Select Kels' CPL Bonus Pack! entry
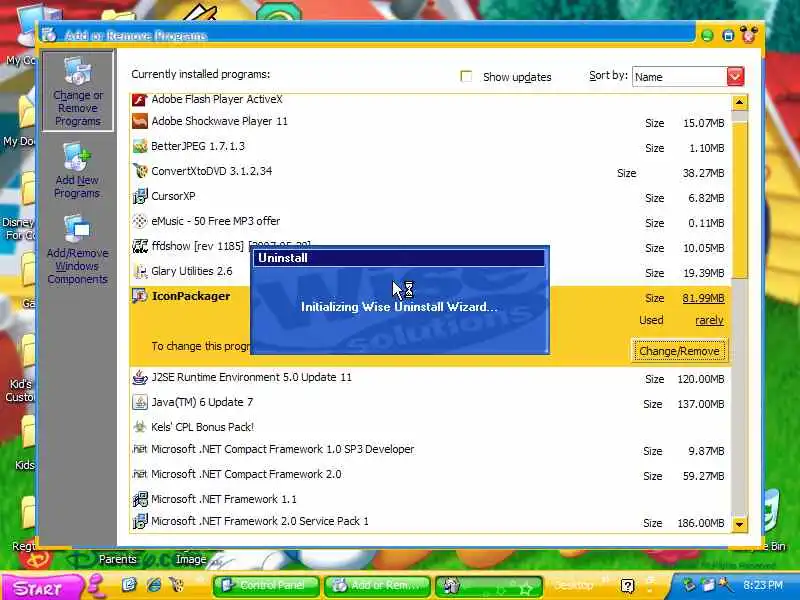 431,427
